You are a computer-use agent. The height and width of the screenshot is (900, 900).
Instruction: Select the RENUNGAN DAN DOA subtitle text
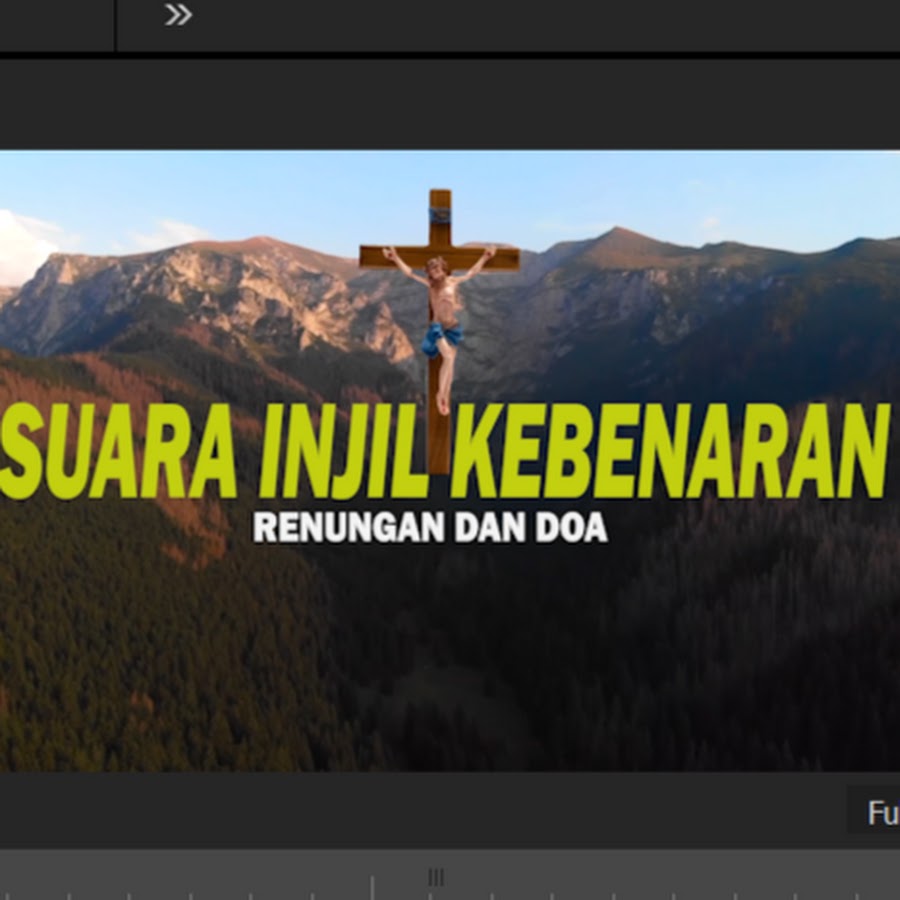(430, 527)
